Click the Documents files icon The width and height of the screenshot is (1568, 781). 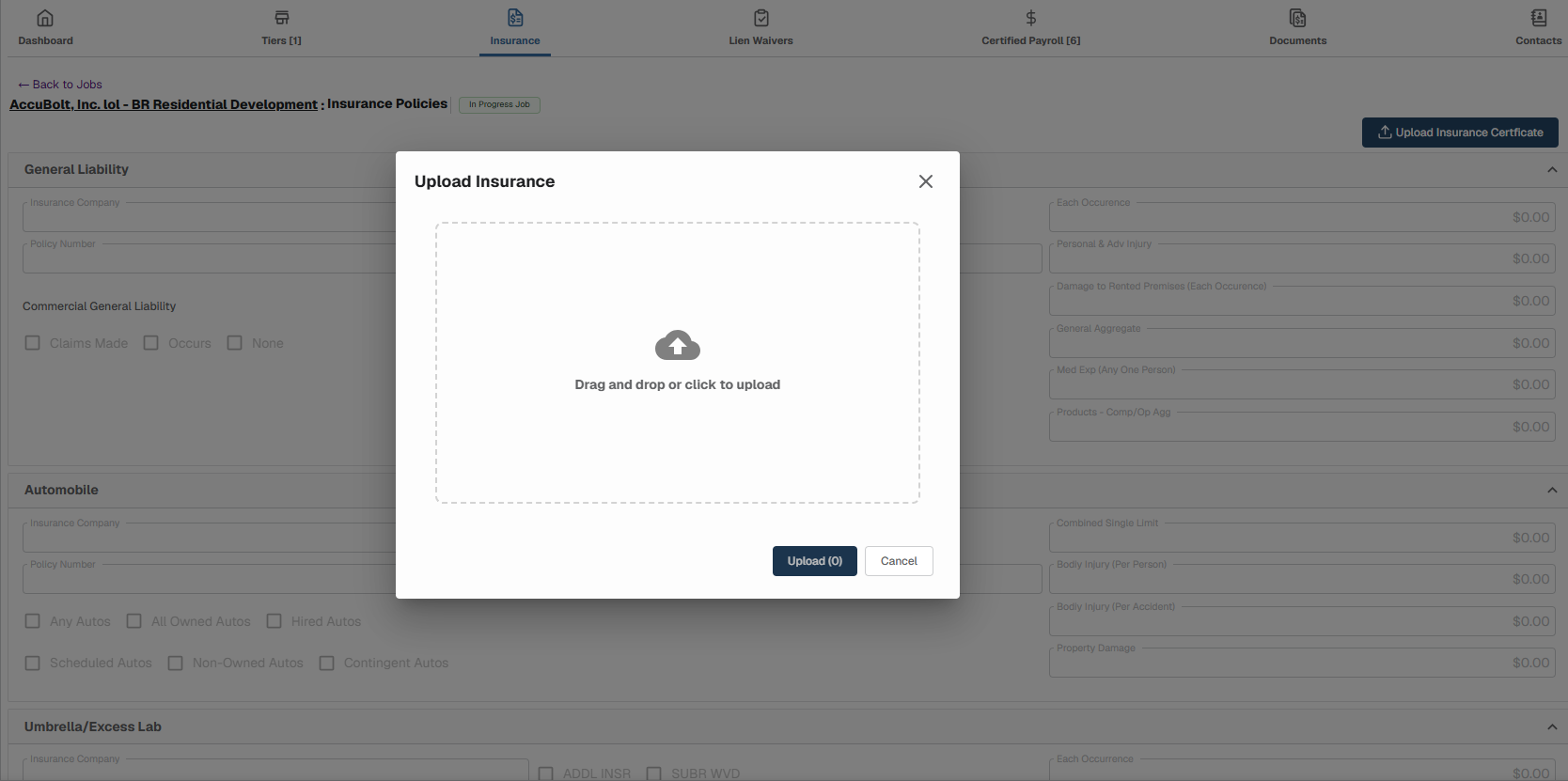click(1298, 18)
